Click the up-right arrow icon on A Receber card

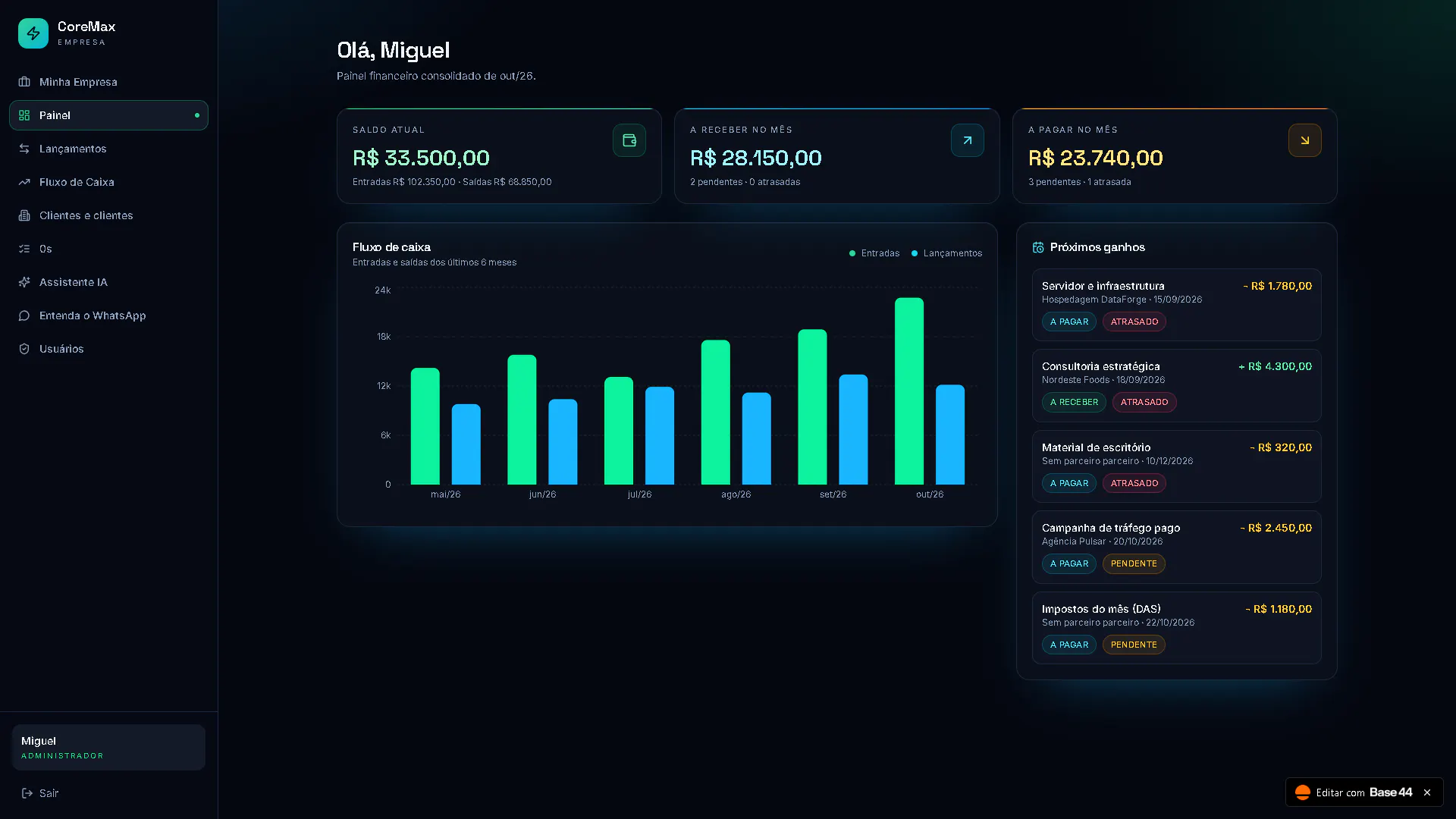pos(968,140)
